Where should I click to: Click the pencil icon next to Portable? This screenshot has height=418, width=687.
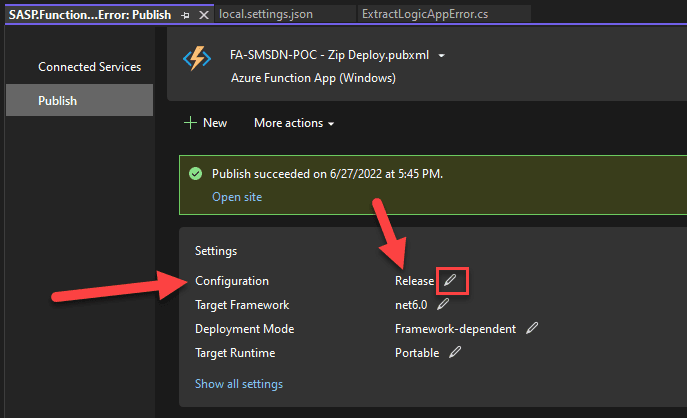455,352
